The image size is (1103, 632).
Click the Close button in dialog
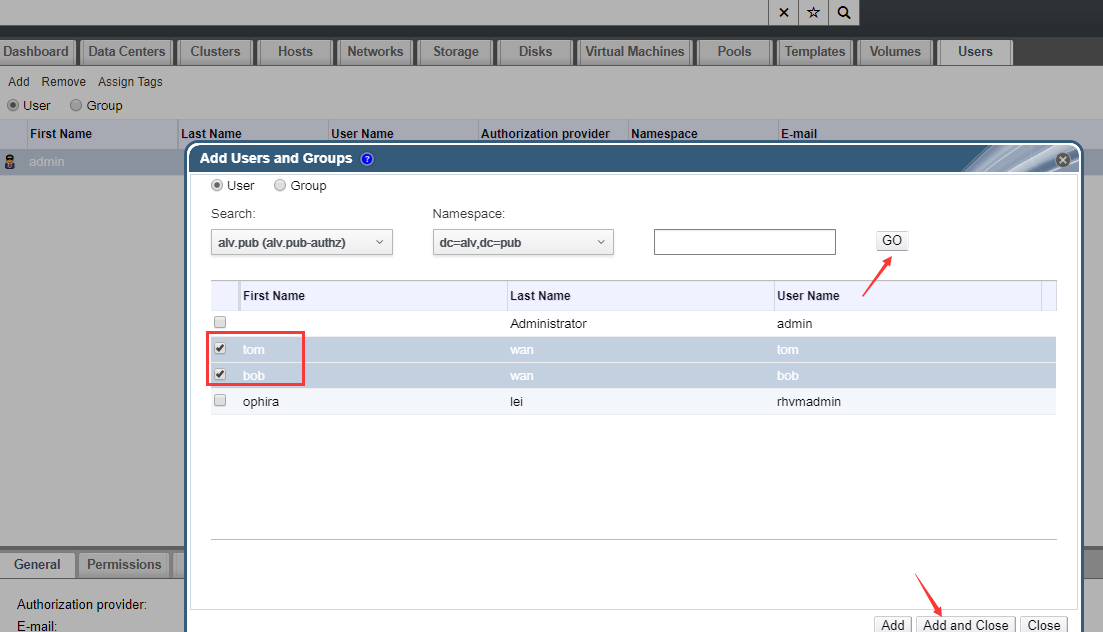pos(1044,625)
